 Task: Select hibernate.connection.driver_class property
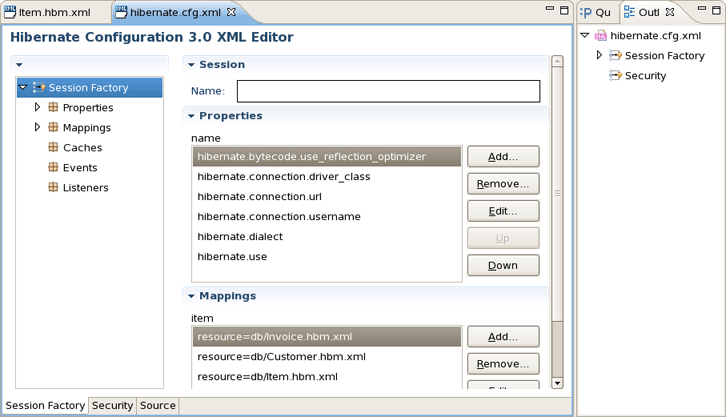tap(327, 176)
